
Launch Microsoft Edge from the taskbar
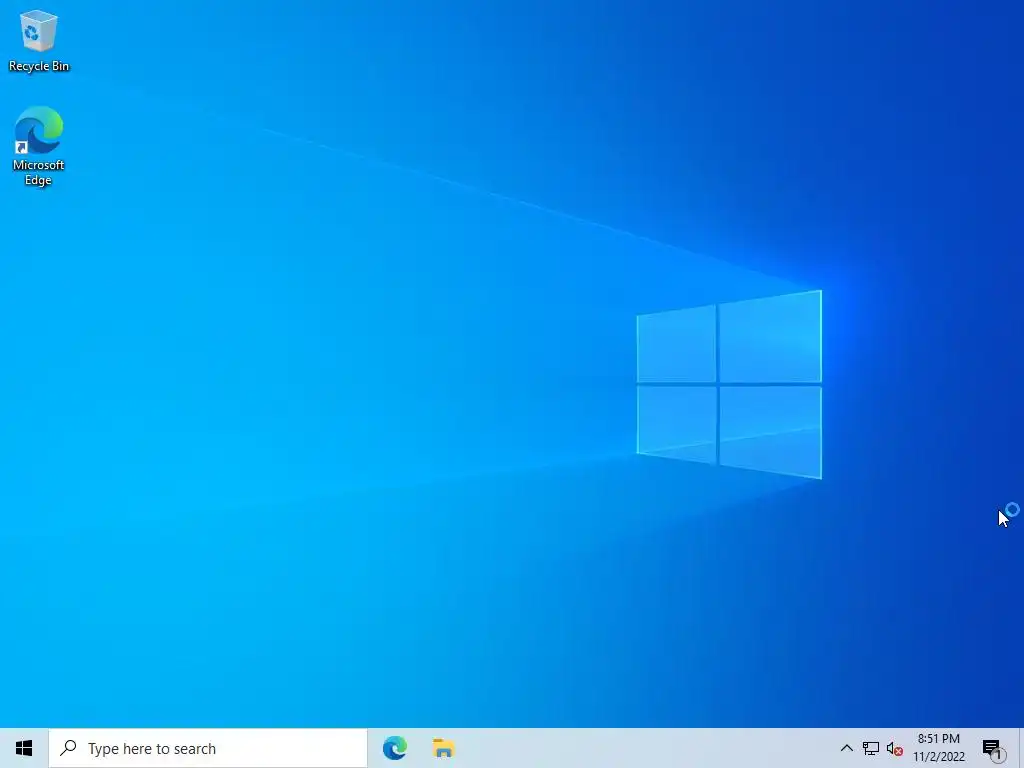(395, 748)
